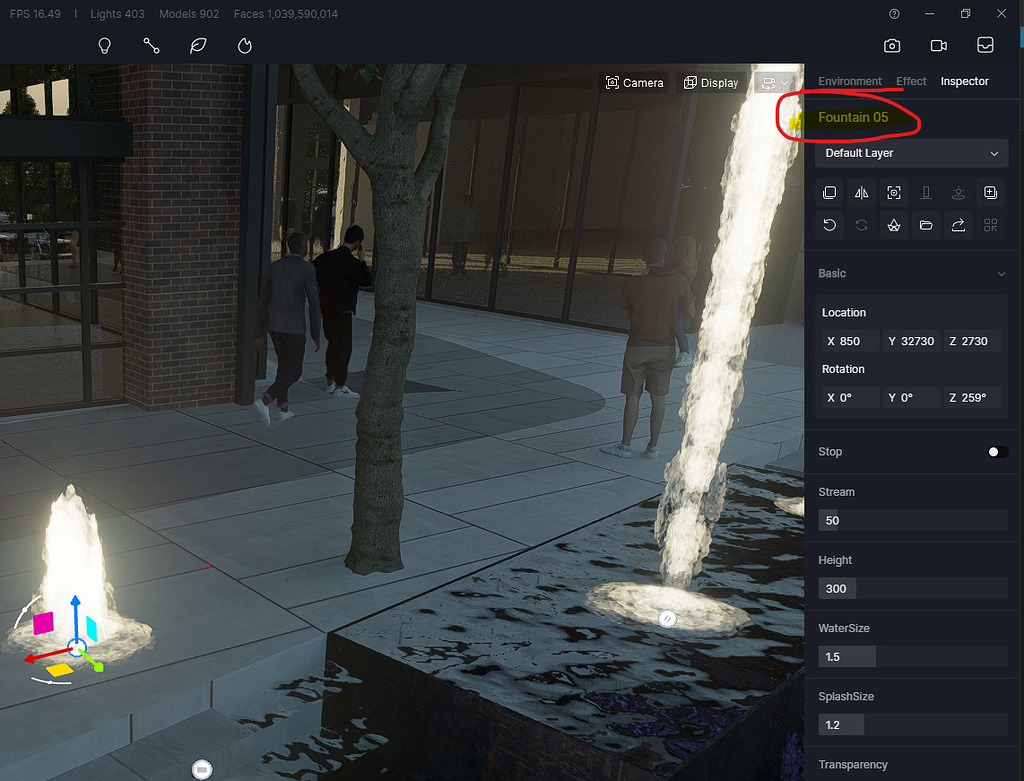The width and height of the screenshot is (1024, 781).
Task: Toggle the Camera overlay in the viewport
Action: click(635, 82)
